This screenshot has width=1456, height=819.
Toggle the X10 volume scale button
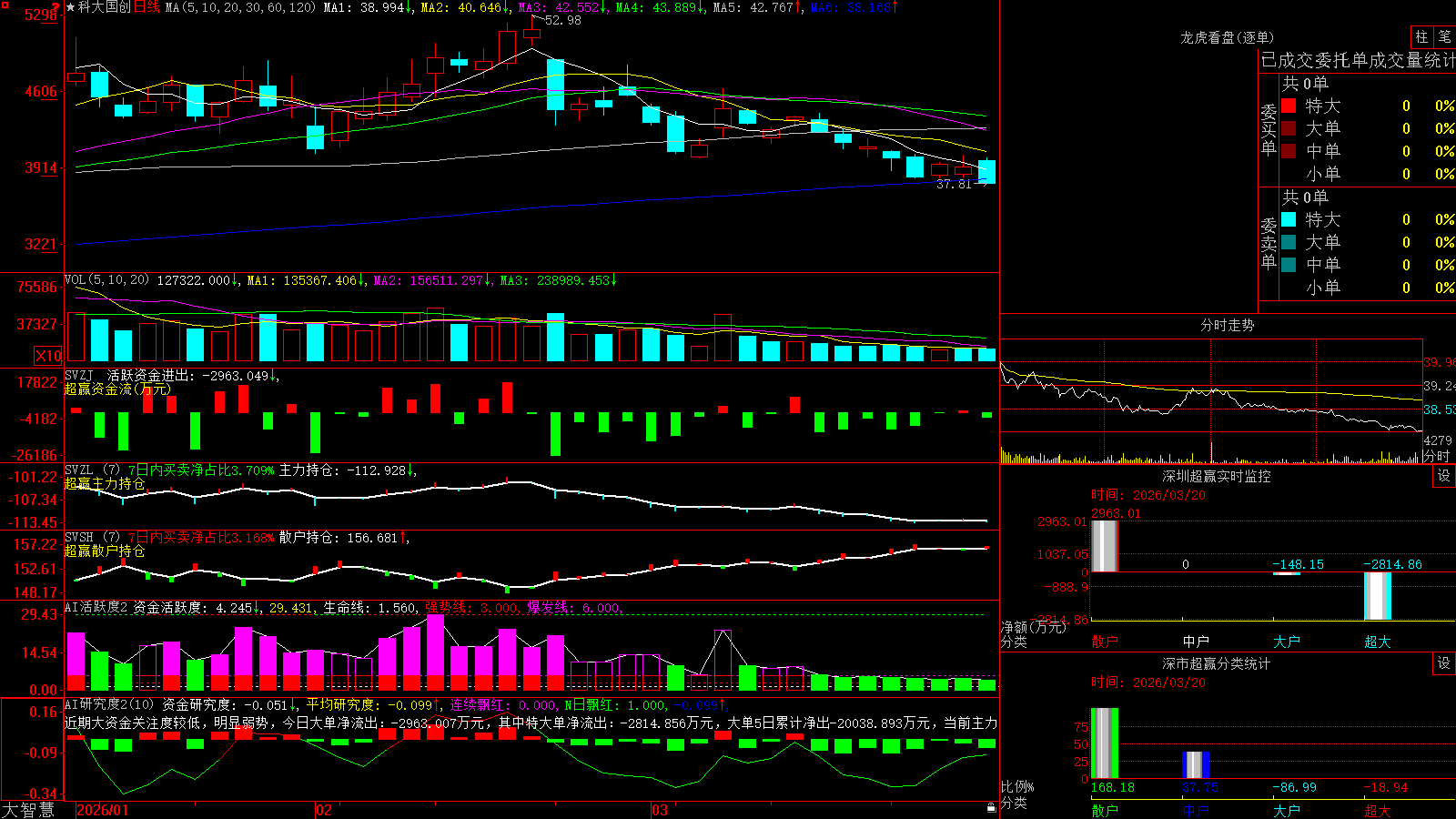point(48,356)
